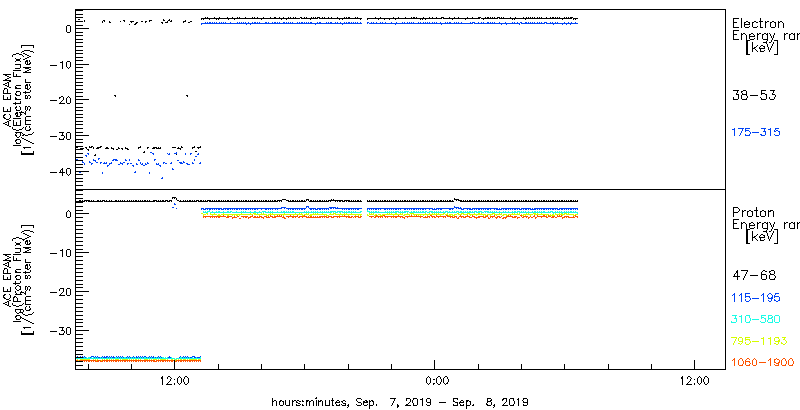800x410 pixels.
Task: Click the blue 175-315 electron legend label
Action: pyautogui.click(x=756, y=132)
